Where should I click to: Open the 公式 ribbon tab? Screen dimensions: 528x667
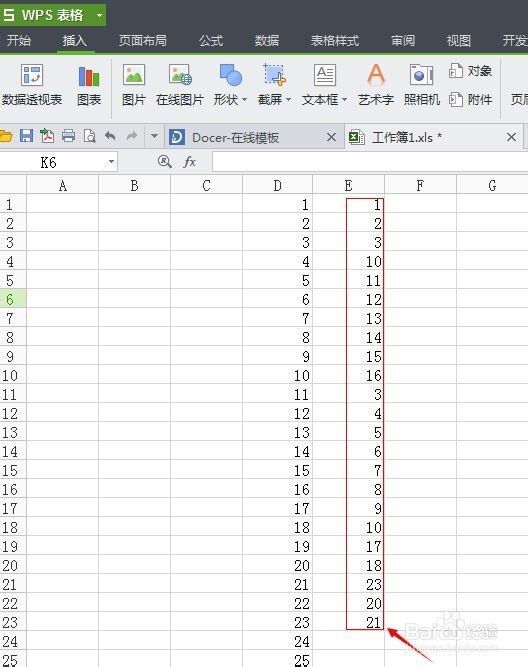pyautogui.click(x=211, y=41)
